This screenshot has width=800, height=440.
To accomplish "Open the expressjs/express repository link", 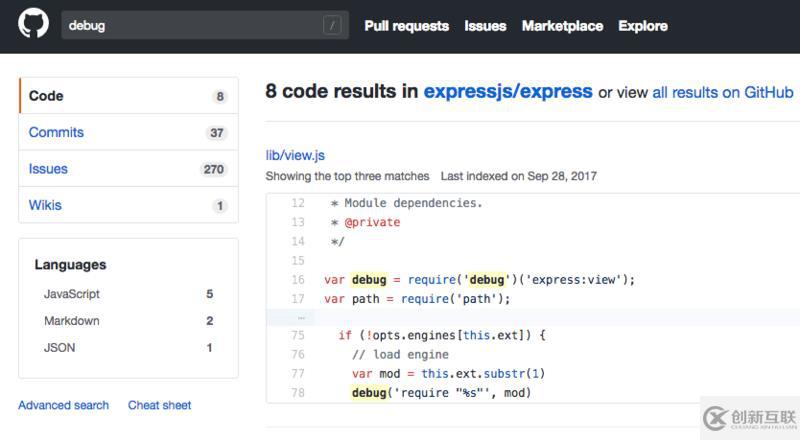I will (508, 91).
